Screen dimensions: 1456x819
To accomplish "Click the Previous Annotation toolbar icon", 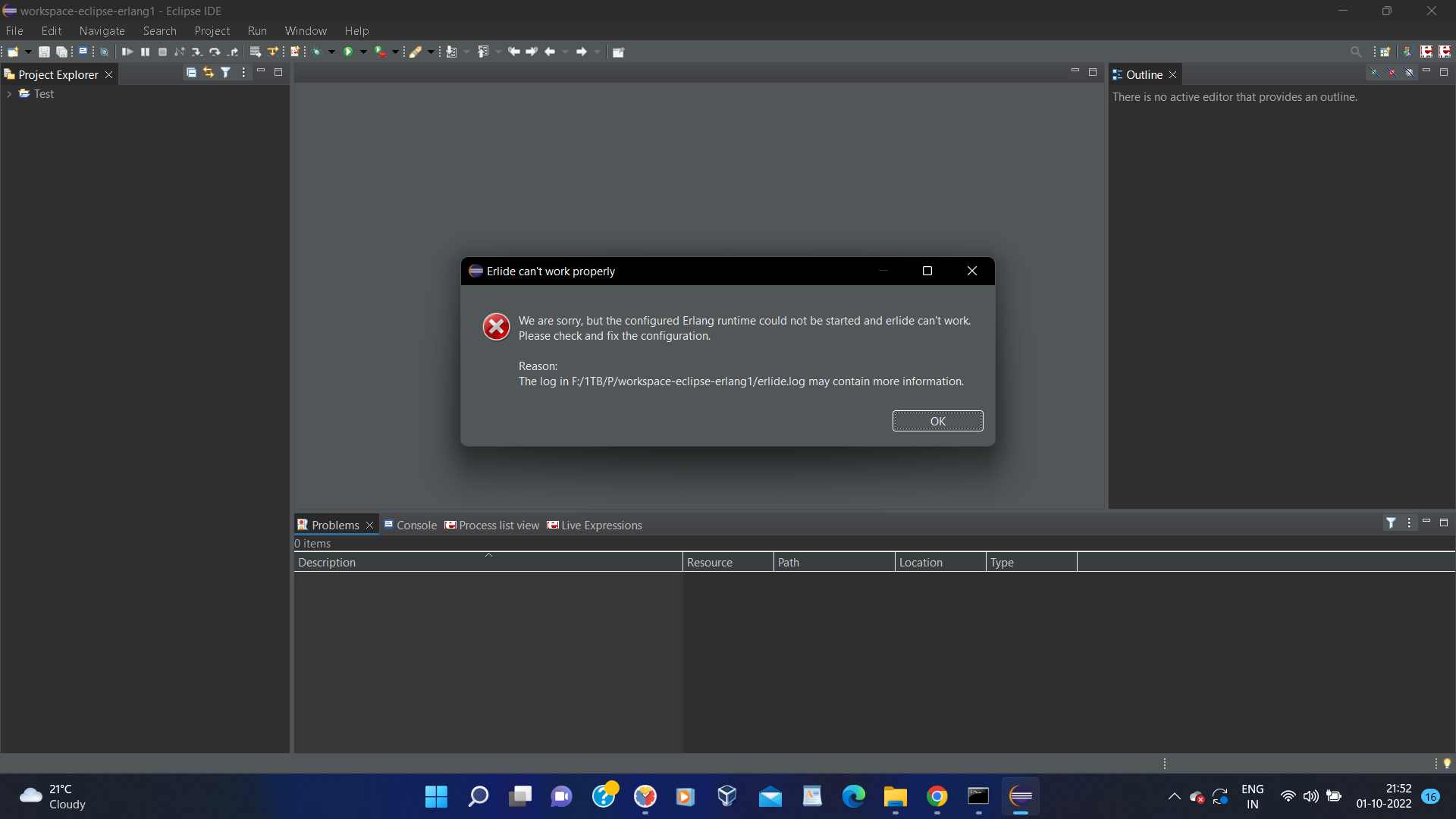I will tap(483, 52).
